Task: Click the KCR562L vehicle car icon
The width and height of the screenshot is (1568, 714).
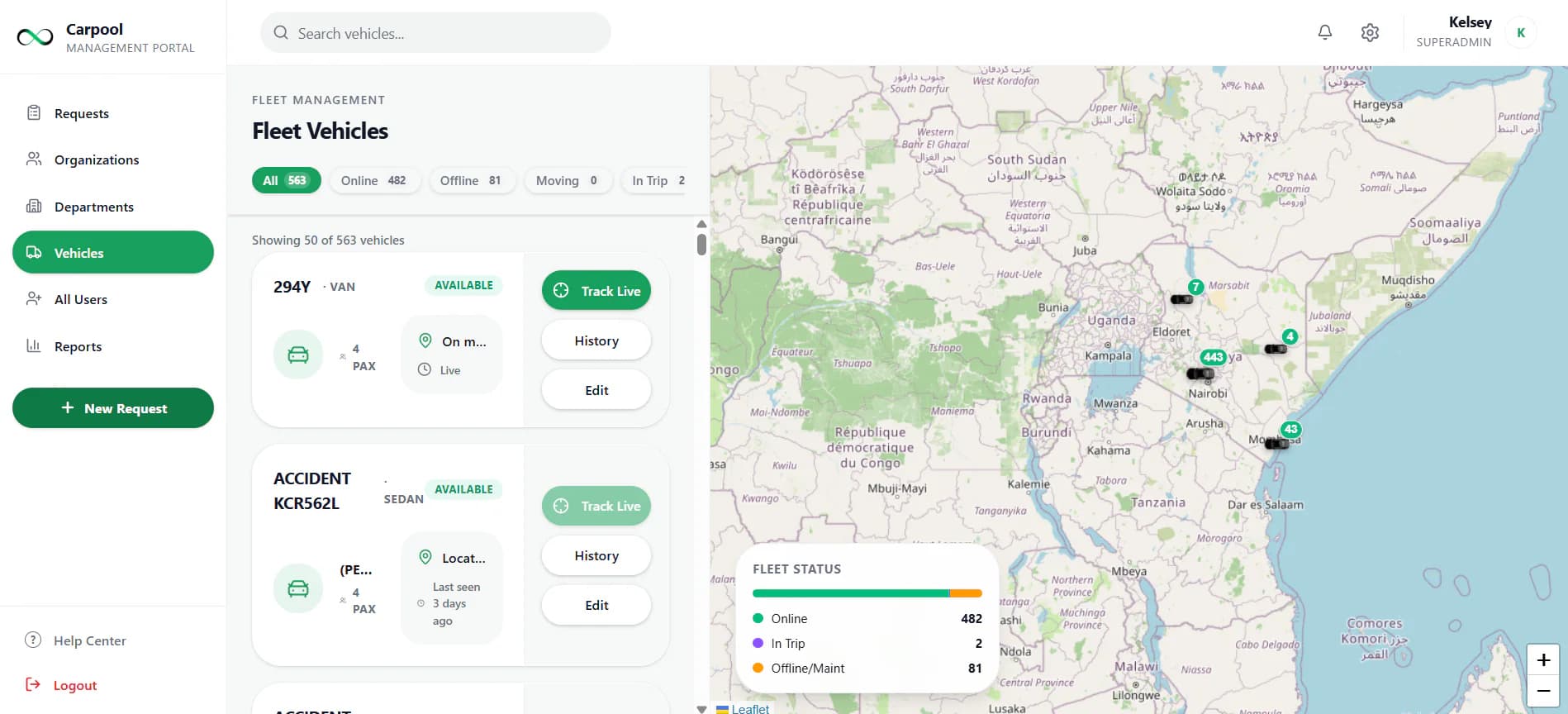Action: tap(298, 588)
